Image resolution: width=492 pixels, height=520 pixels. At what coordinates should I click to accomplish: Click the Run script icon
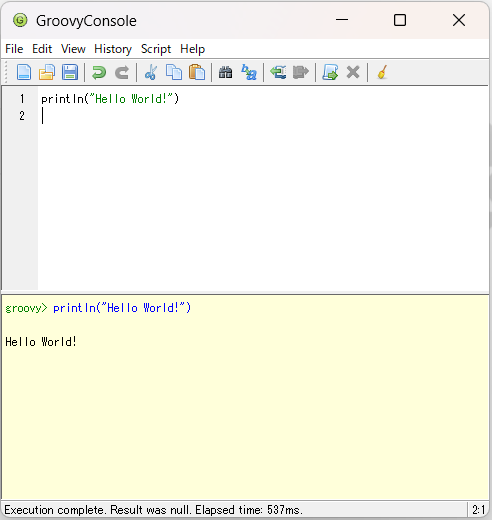[330, 72]
